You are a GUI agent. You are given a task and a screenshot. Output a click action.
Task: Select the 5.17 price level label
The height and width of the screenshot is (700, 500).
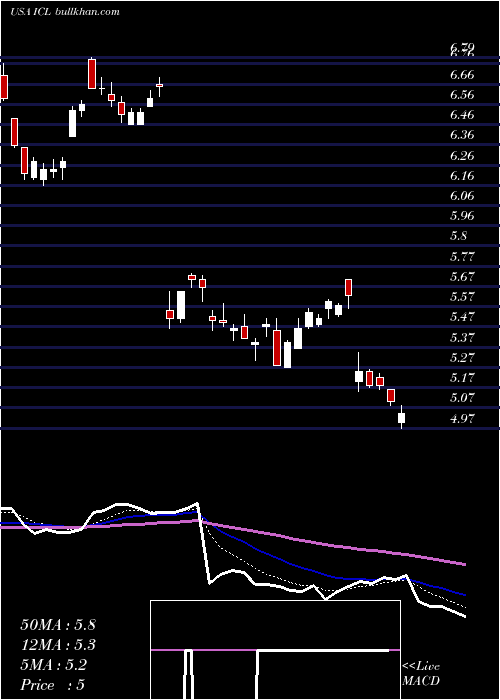[462, 378]
